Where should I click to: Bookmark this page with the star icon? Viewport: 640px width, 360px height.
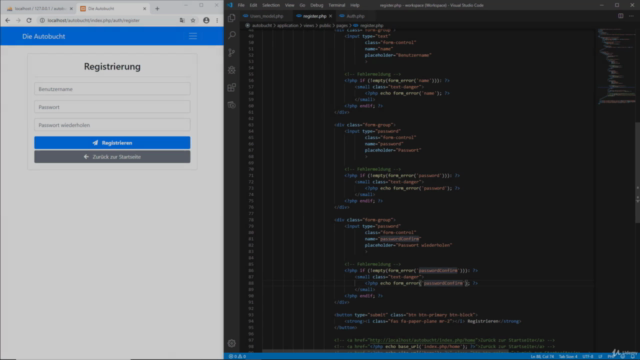coord(193,20)
